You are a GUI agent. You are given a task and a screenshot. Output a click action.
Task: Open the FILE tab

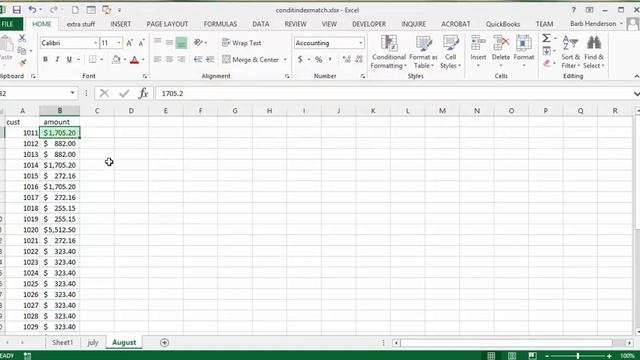(9, 24)
